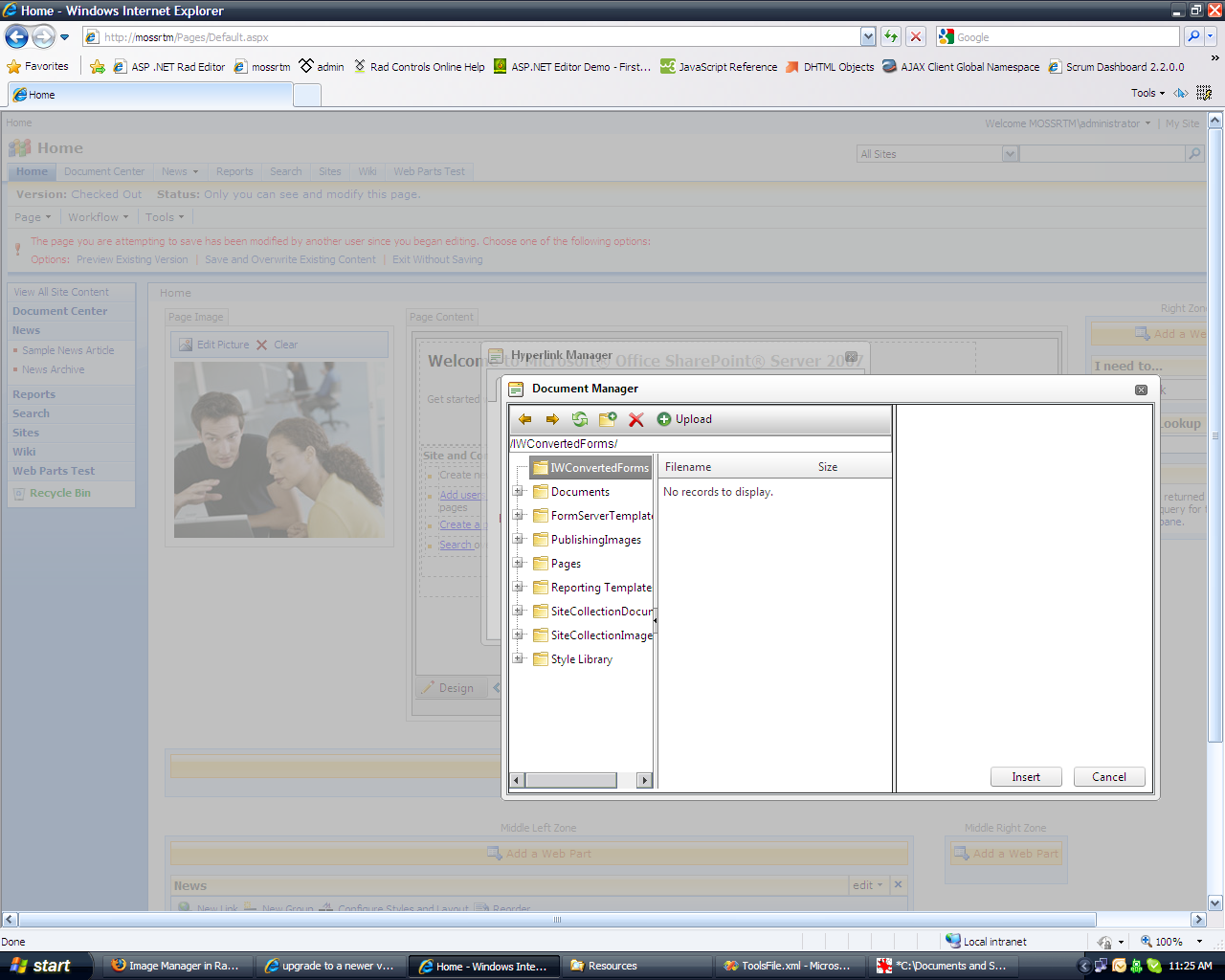
Task: Expand the Style Library folder node
Action: coord(518,659)
